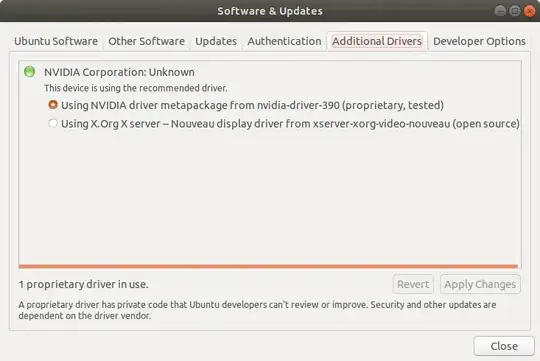This screenshot has height=361, width=540.
Task: Click the '1 proprietary driver in use' status text
Action: pyautogui.click(x=84, y=284)
